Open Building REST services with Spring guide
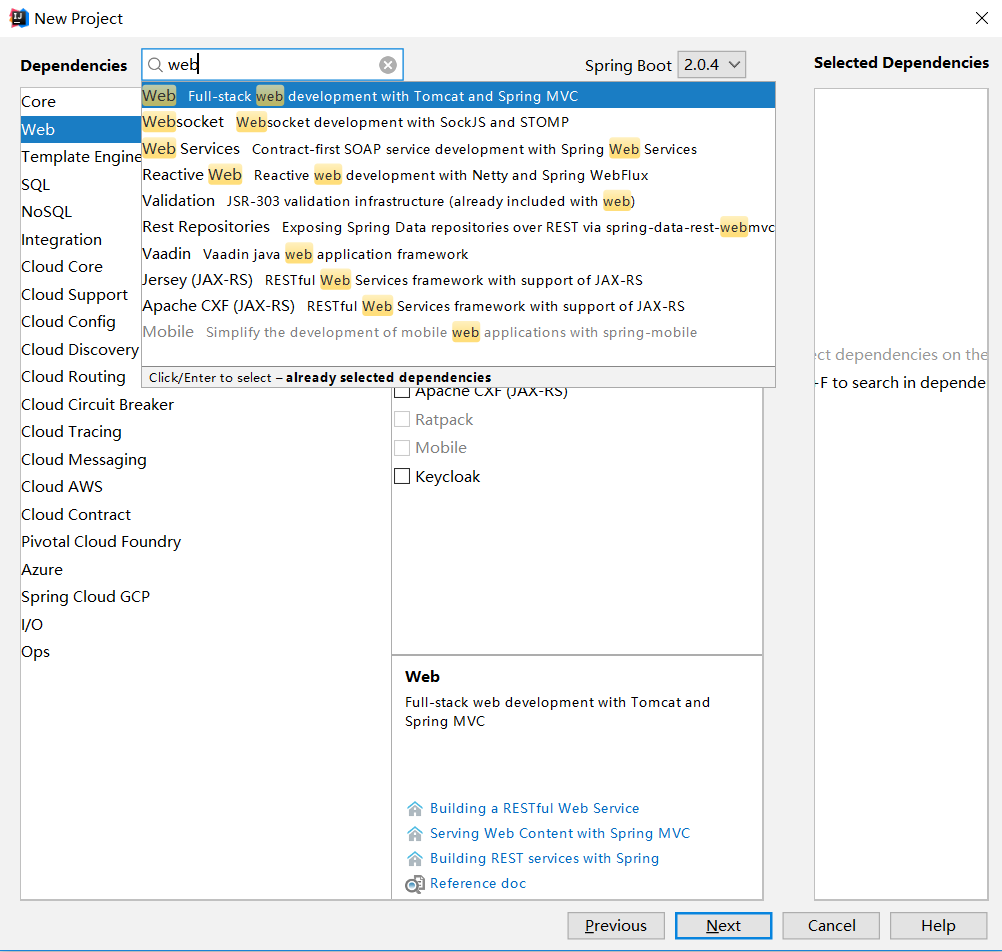This screenshot has width=1002, height=952. 544,859
